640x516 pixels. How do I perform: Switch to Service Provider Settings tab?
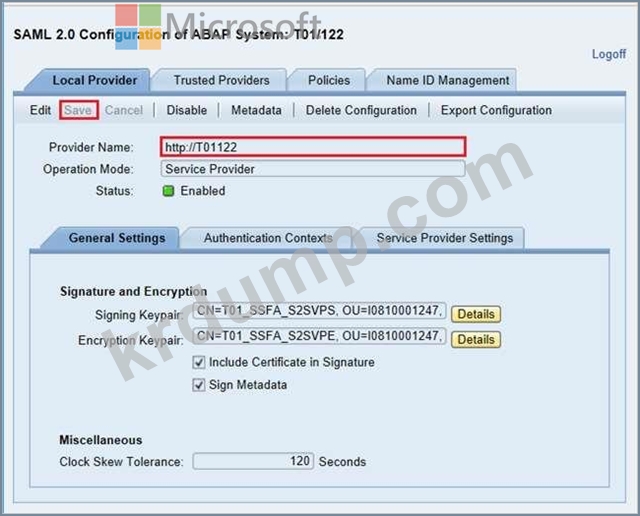pyautogui.click(x=444, y=238)
